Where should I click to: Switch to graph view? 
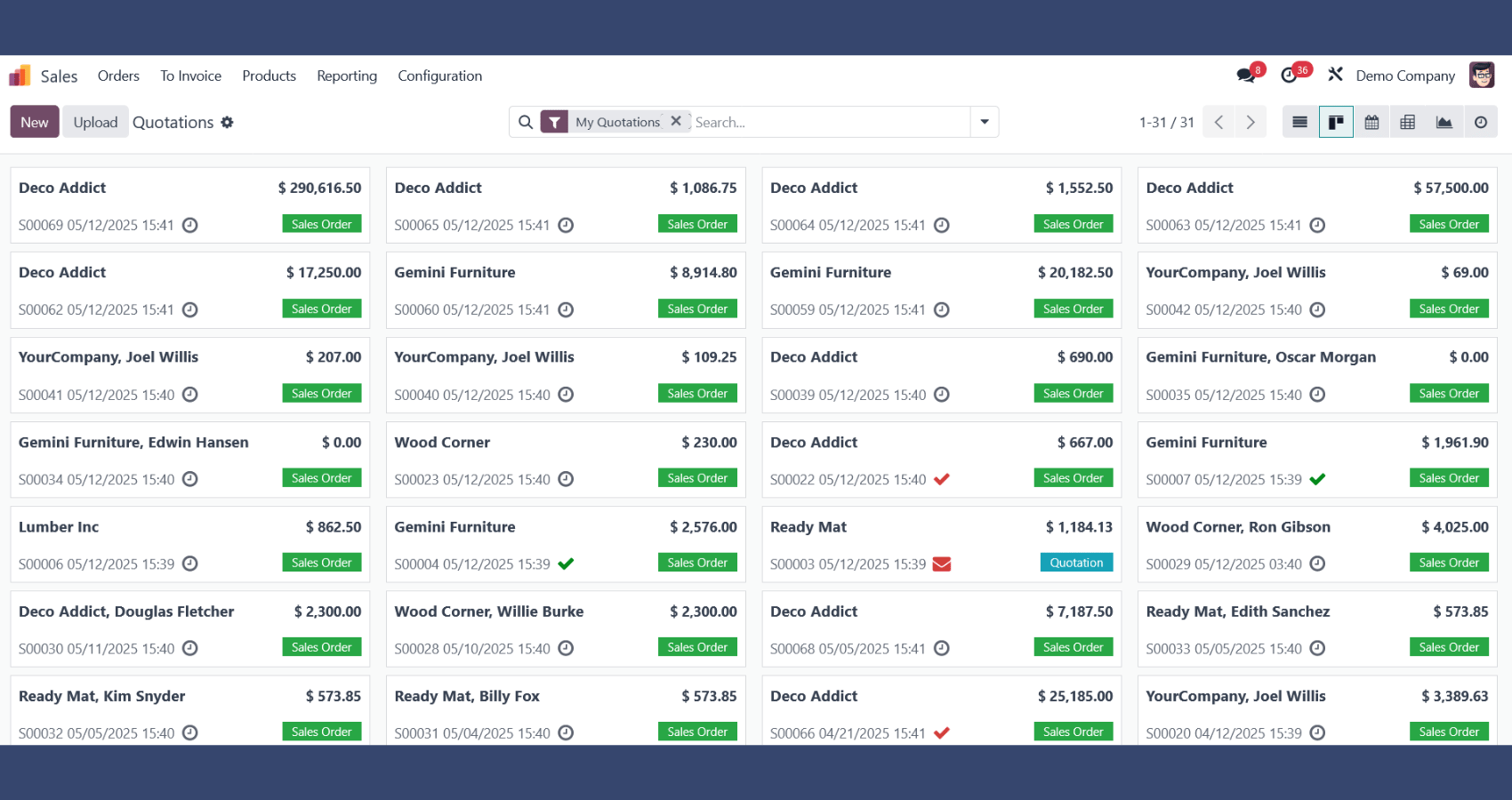pyautogui.click(x=1444, y=122)
